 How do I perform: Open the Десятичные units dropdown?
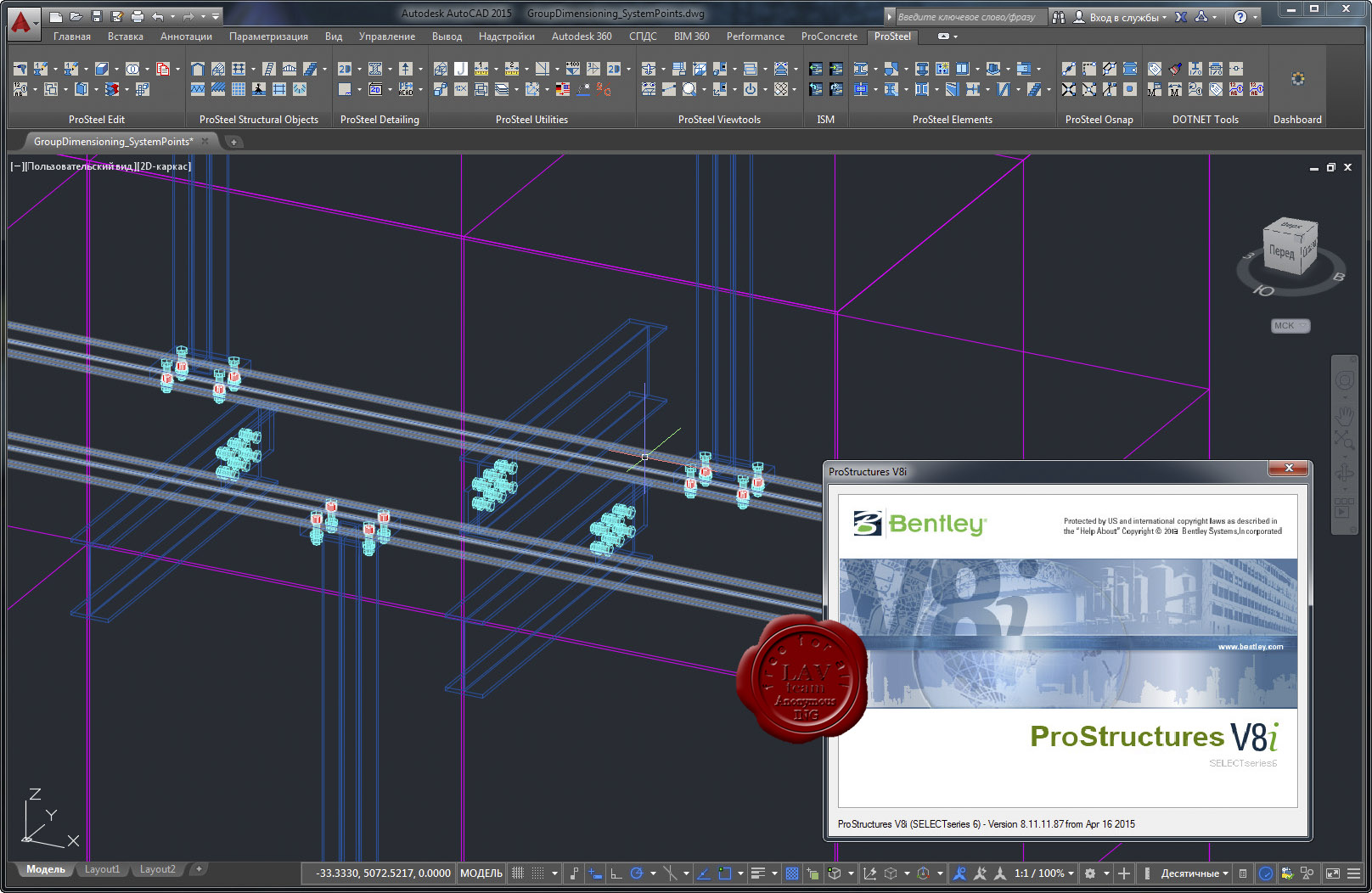1195,873
